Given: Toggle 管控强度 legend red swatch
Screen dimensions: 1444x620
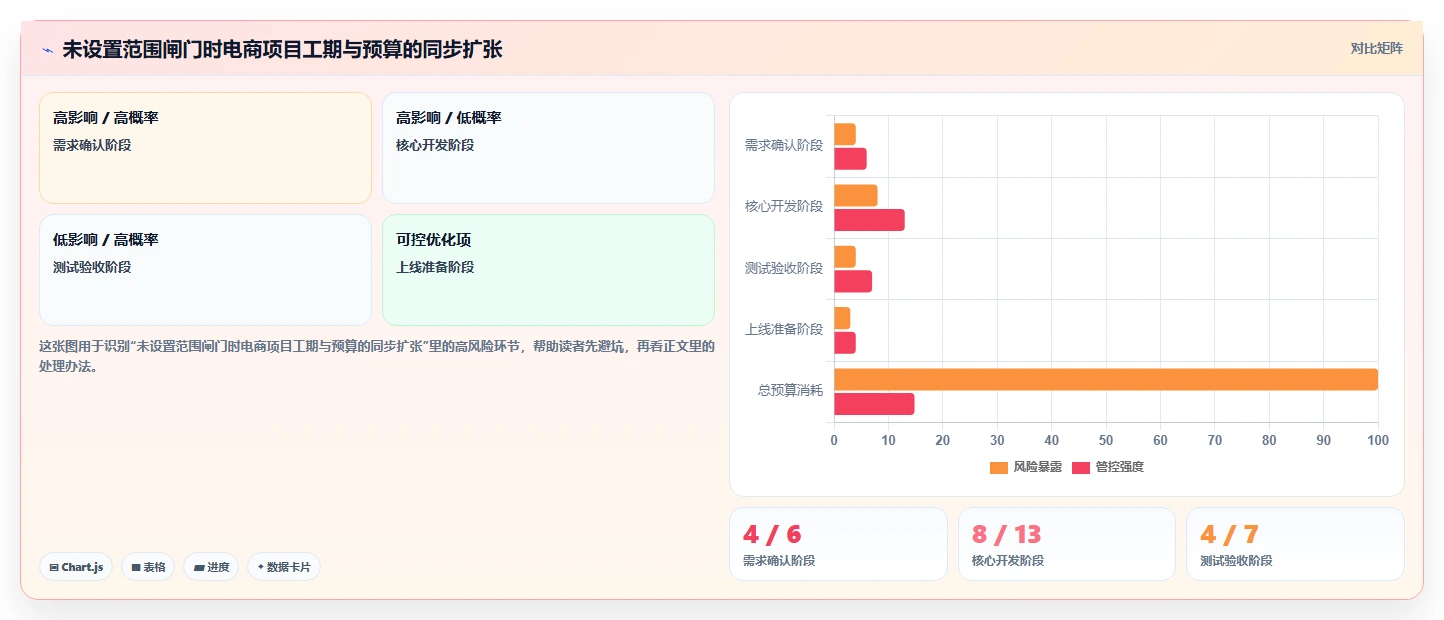Looking at the screenshot, I should coord(1081,467).
